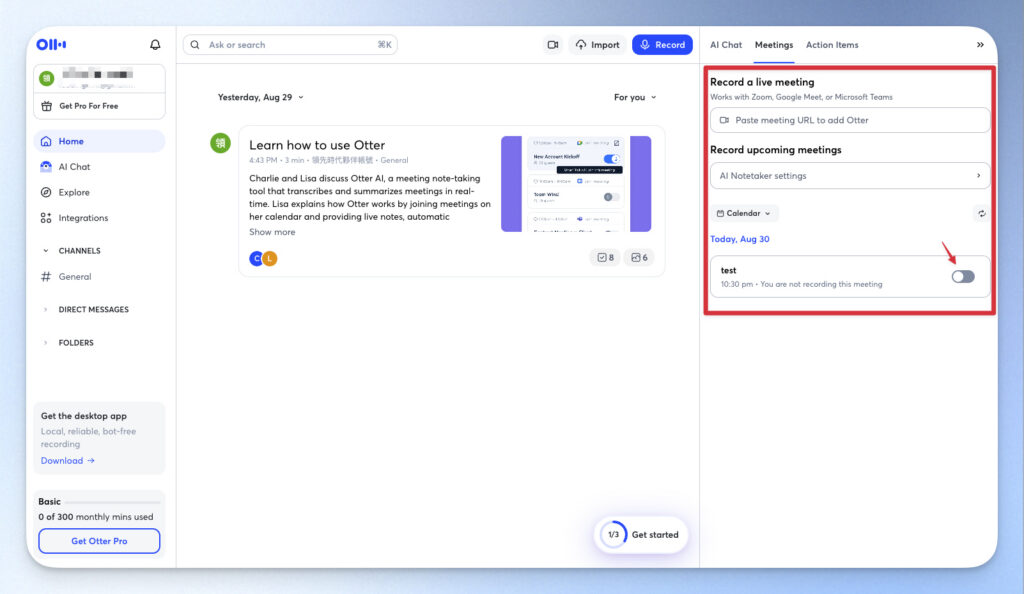Show more of the conversation summary
Image resolution: width=1024 pixels, height=594 pixels.
tap(272, 232)
